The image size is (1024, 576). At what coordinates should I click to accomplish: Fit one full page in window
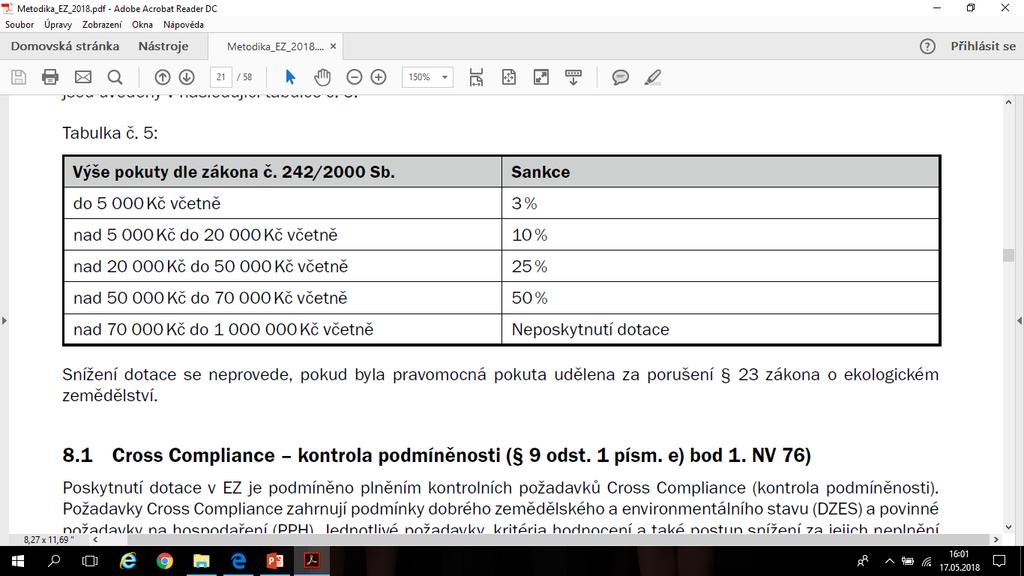(x=509, y=77)
